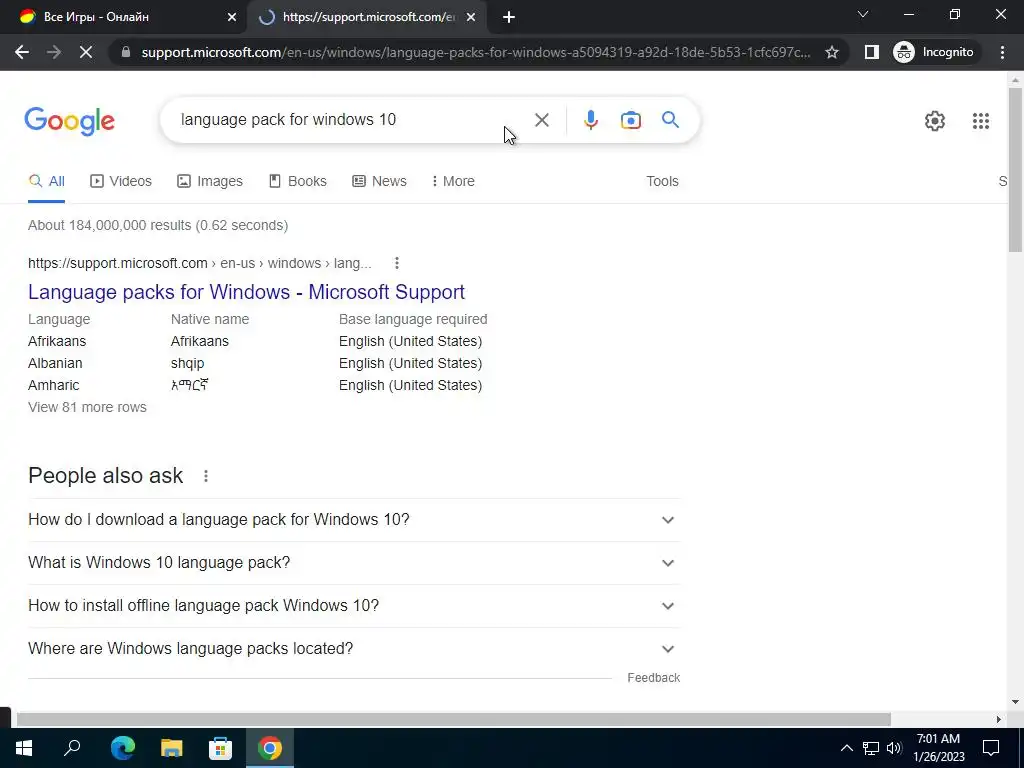Open notification center icon
The width and height of the screenshot is (1024, 768).
tap(991, 748)
